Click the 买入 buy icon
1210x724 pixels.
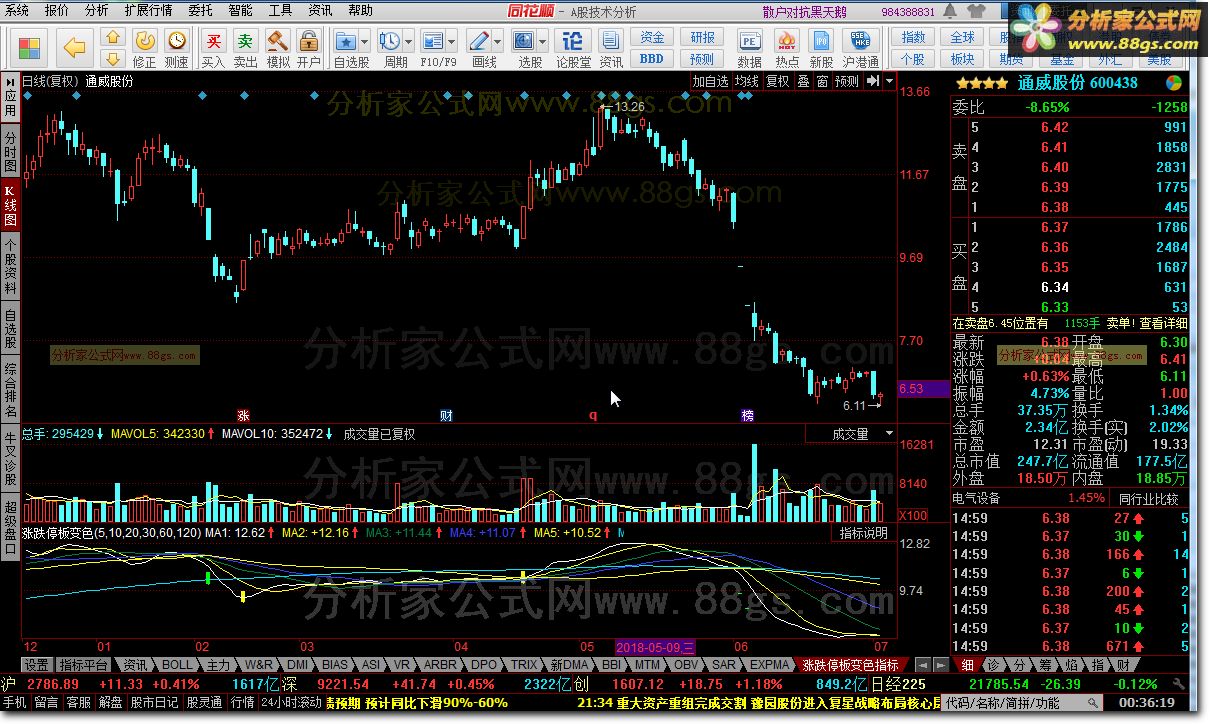click(213, 40)
